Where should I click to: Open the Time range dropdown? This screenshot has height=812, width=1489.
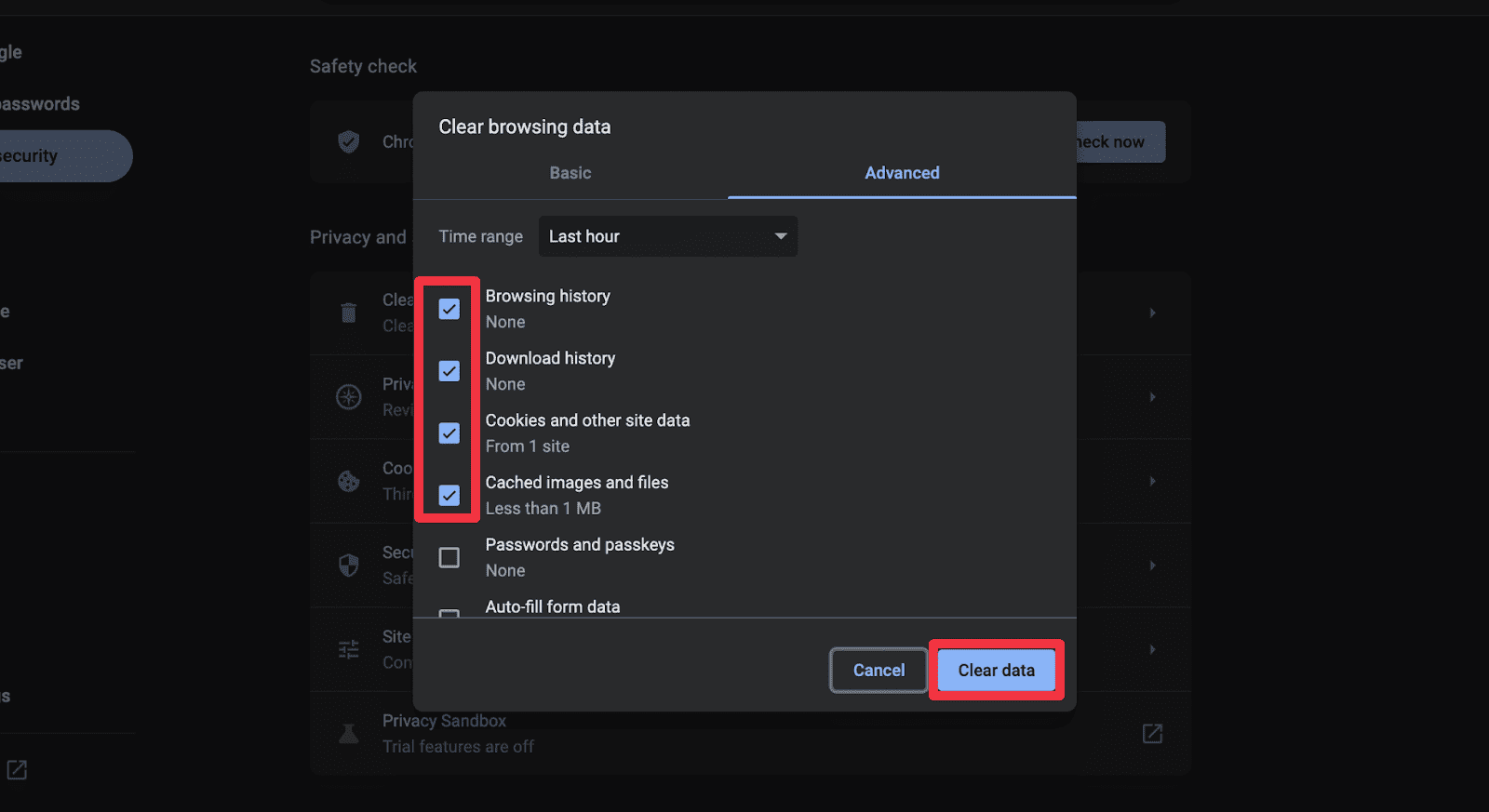pyautogui.click(x=668, y=236)
